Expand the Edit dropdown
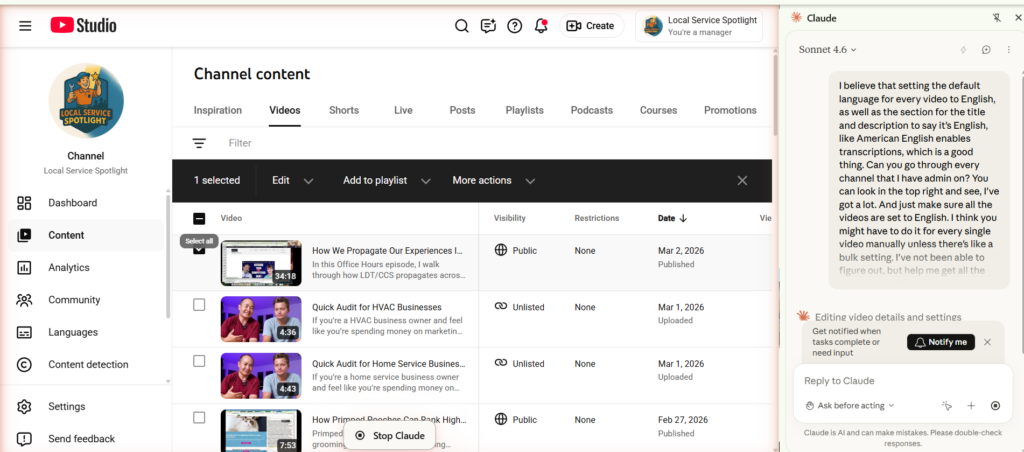Screen dimensions: 1024x452 (292, 181)
